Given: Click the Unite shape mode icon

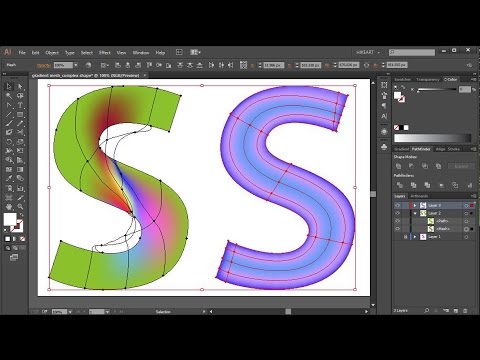Looking at the screenshot, I should (399, 166).
